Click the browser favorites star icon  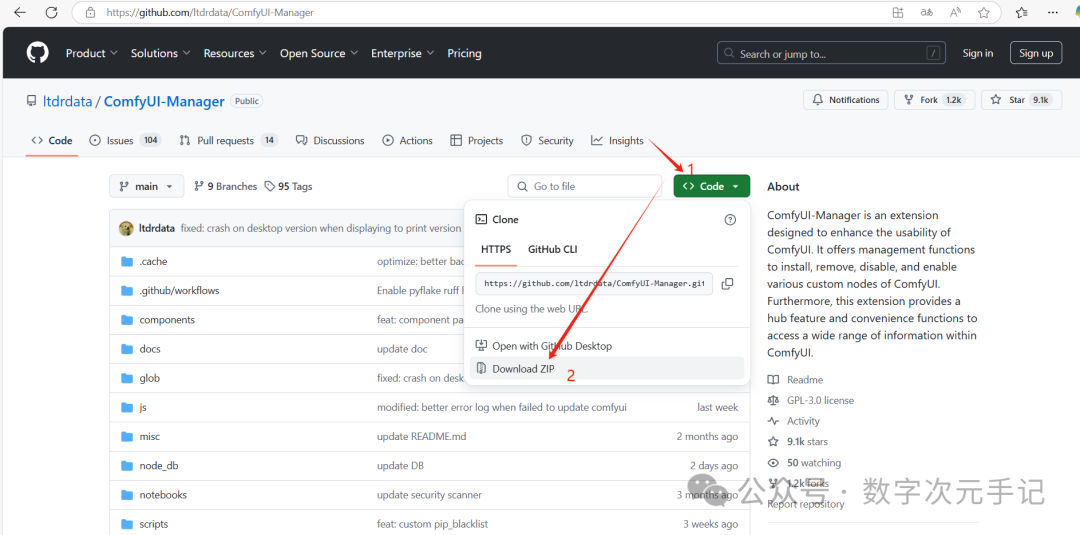pyautogui.click(x=984, y=13)
